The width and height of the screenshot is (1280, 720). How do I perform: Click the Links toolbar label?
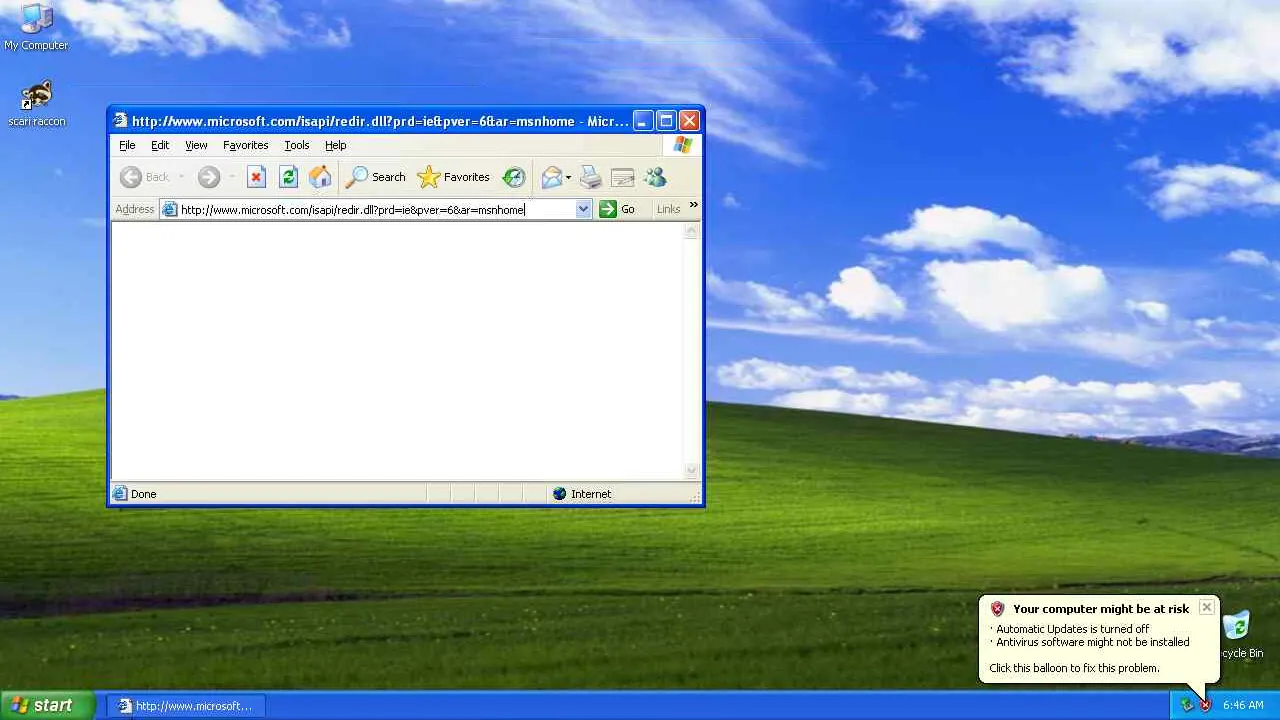point(668,209)
